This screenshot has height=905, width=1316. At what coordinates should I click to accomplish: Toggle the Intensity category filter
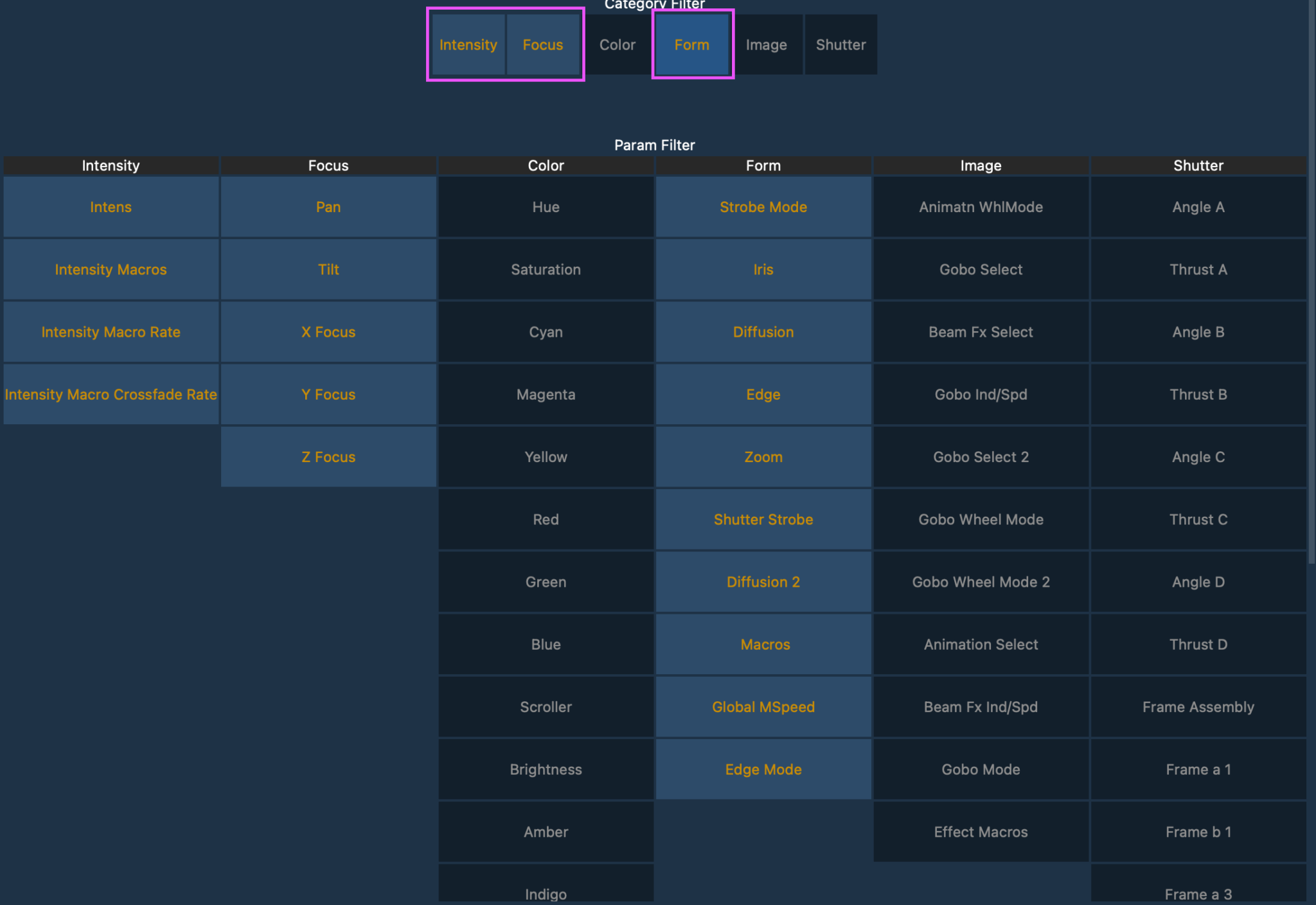pos(468,44)
